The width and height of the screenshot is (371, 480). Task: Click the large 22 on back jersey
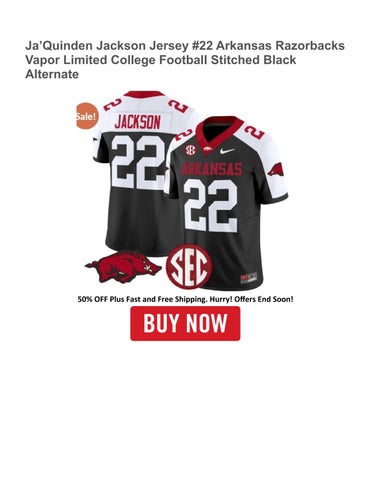[138, 162]
